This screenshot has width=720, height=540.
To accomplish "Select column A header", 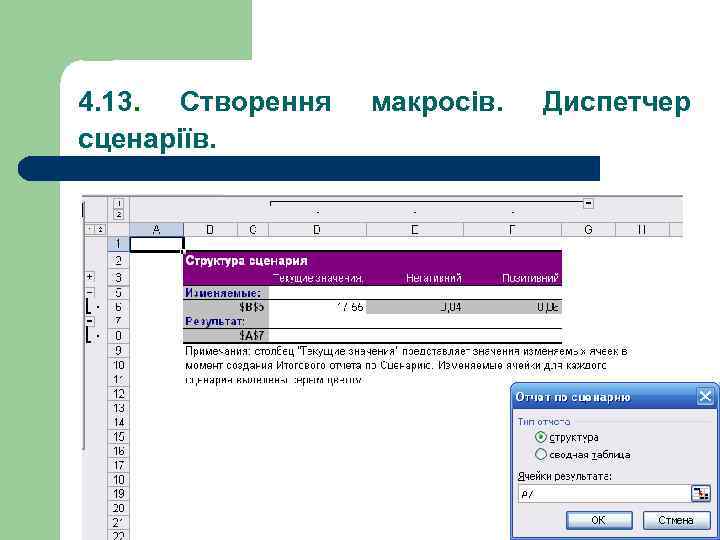I will point(156,230).
